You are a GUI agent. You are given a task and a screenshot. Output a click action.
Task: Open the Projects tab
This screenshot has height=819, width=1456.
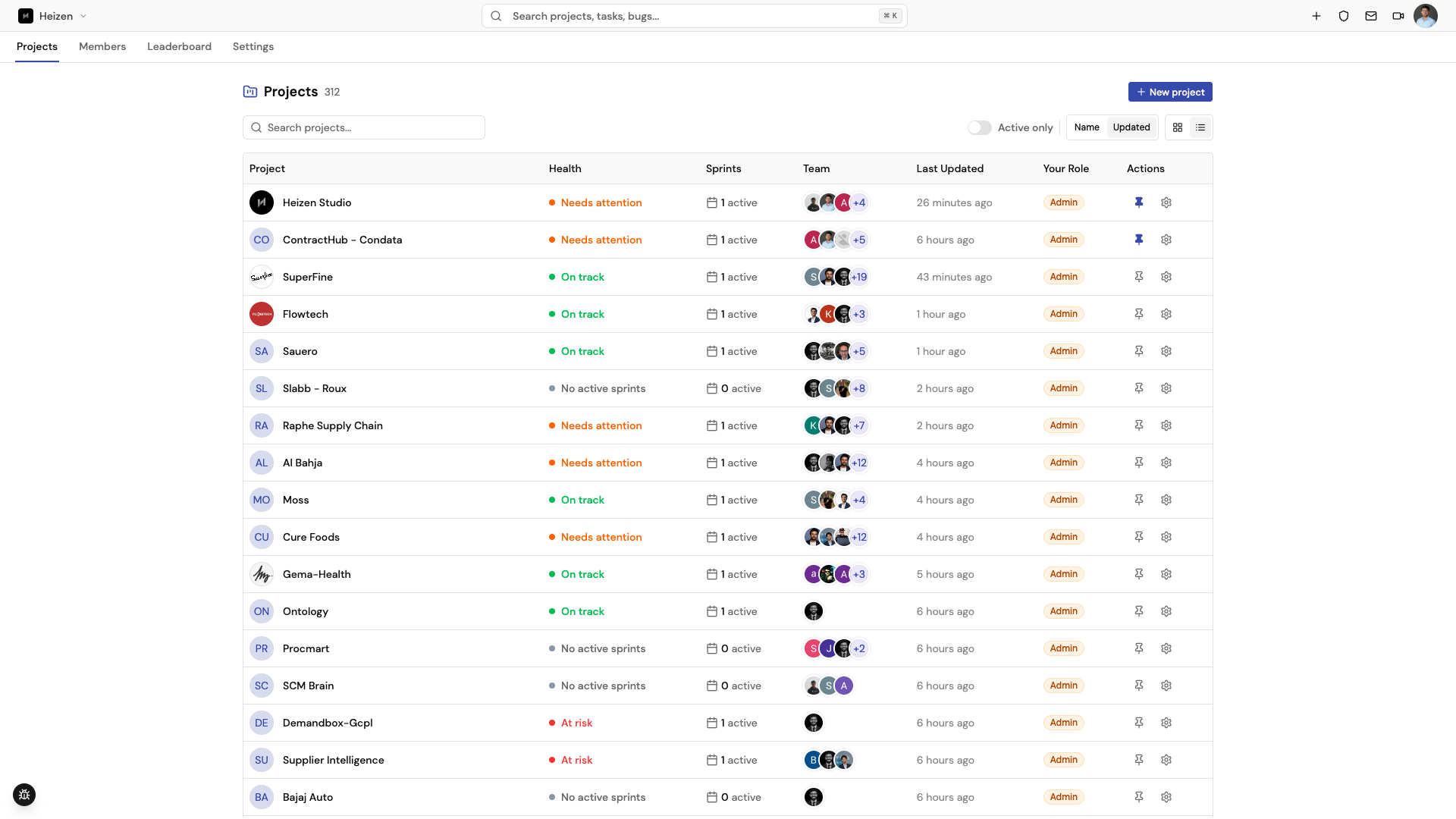(x=37, y=46)
